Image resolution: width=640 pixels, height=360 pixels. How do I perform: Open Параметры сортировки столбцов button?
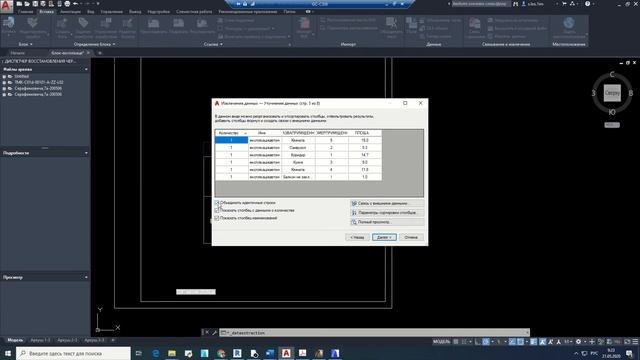pos(387,213)
